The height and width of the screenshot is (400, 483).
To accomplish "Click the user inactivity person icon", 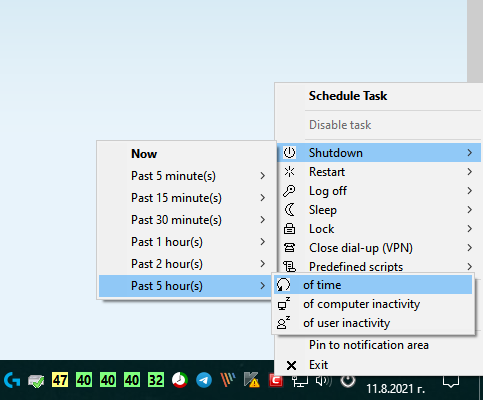I will pyautogui.click(x=283, y=323).
